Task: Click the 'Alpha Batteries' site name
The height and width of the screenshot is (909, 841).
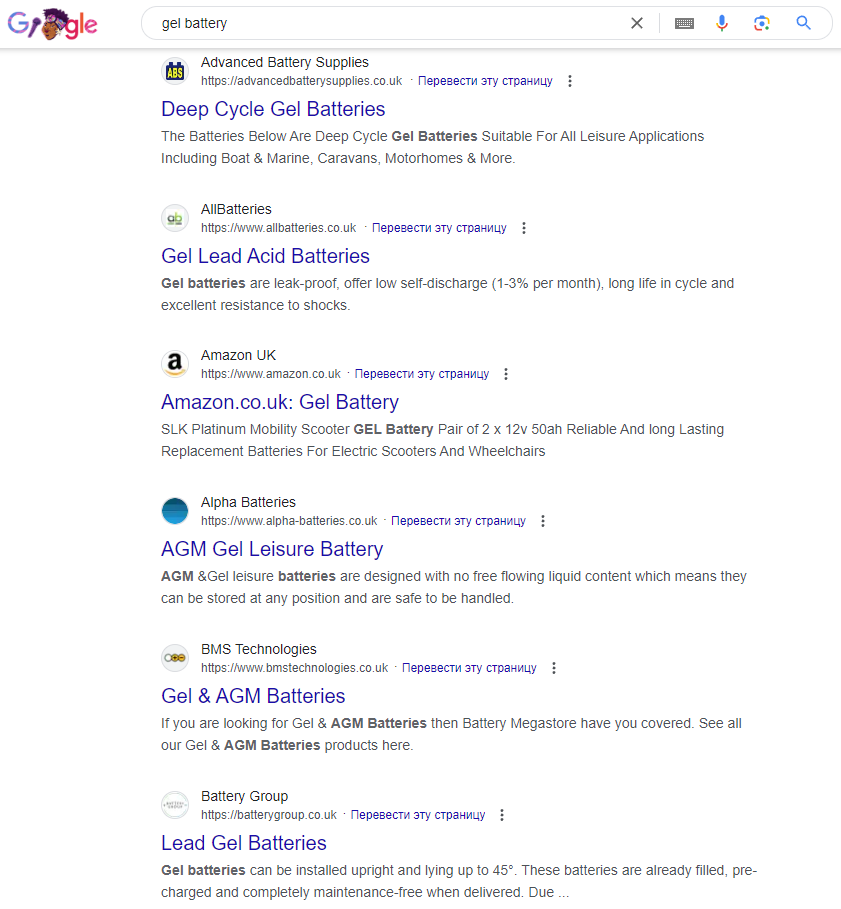Action: [248, 502]
